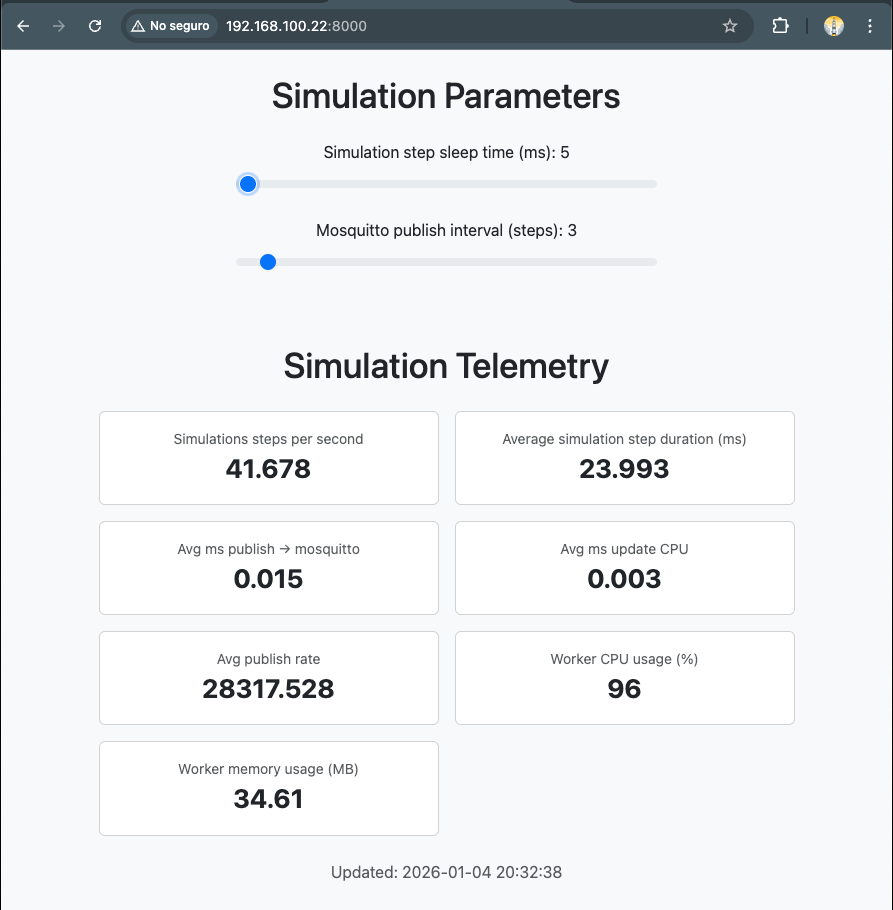Image resolution: width=893 pixels, height=910 pixels.
Task: Select the Avg ms update CPU card
Action: click(x=624, y=567)
